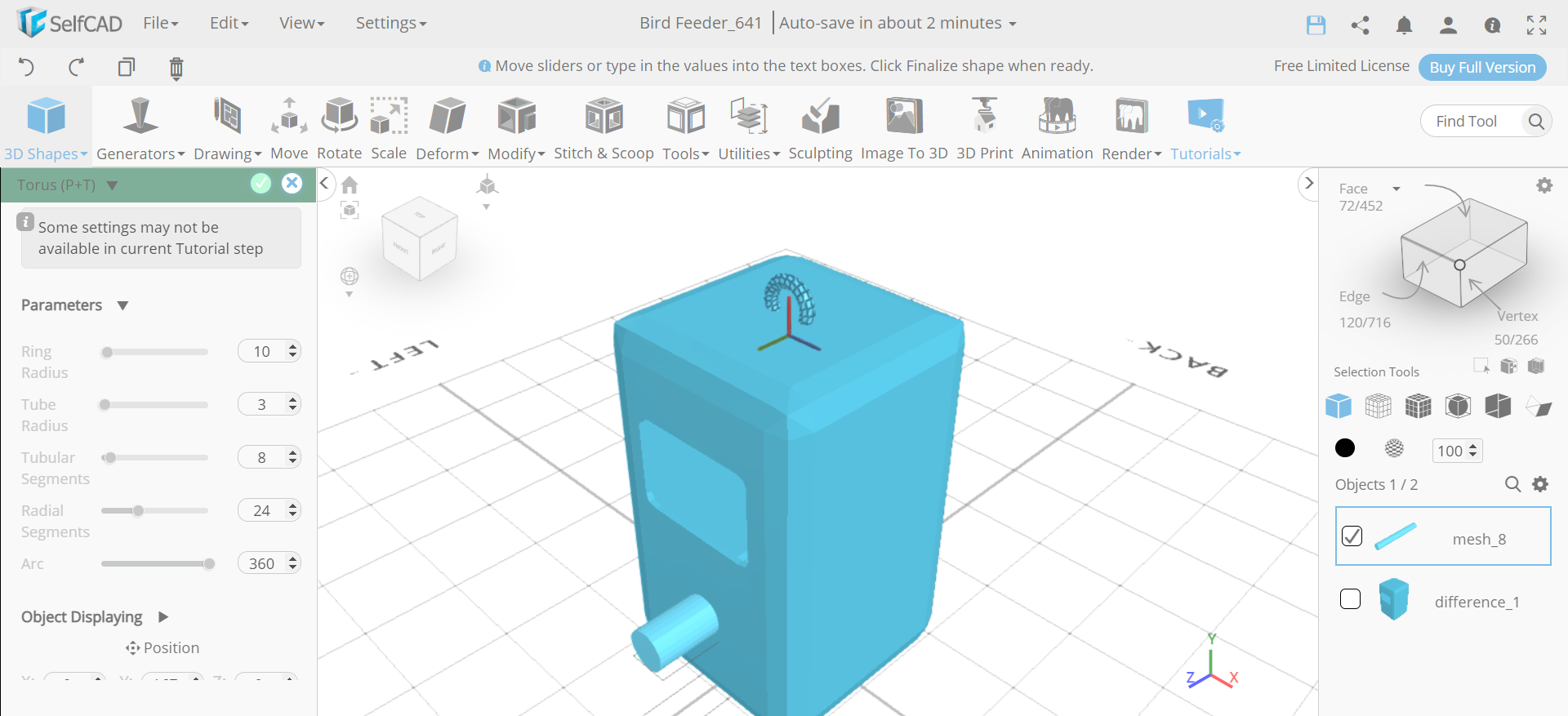
Task: Click the Buy Full Version button
Action: coord(1482,67)
